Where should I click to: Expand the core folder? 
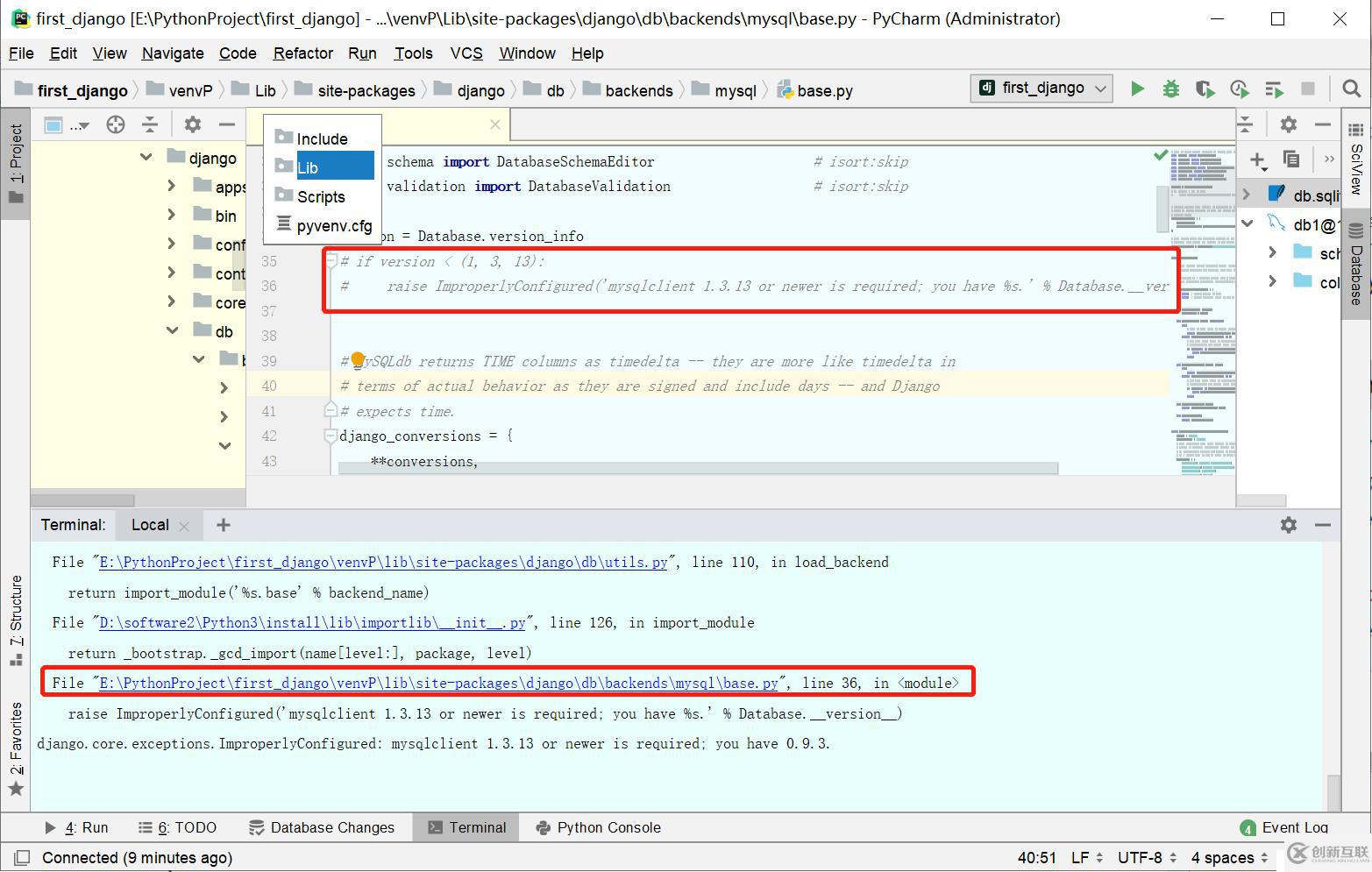click(x=171, y=301)
